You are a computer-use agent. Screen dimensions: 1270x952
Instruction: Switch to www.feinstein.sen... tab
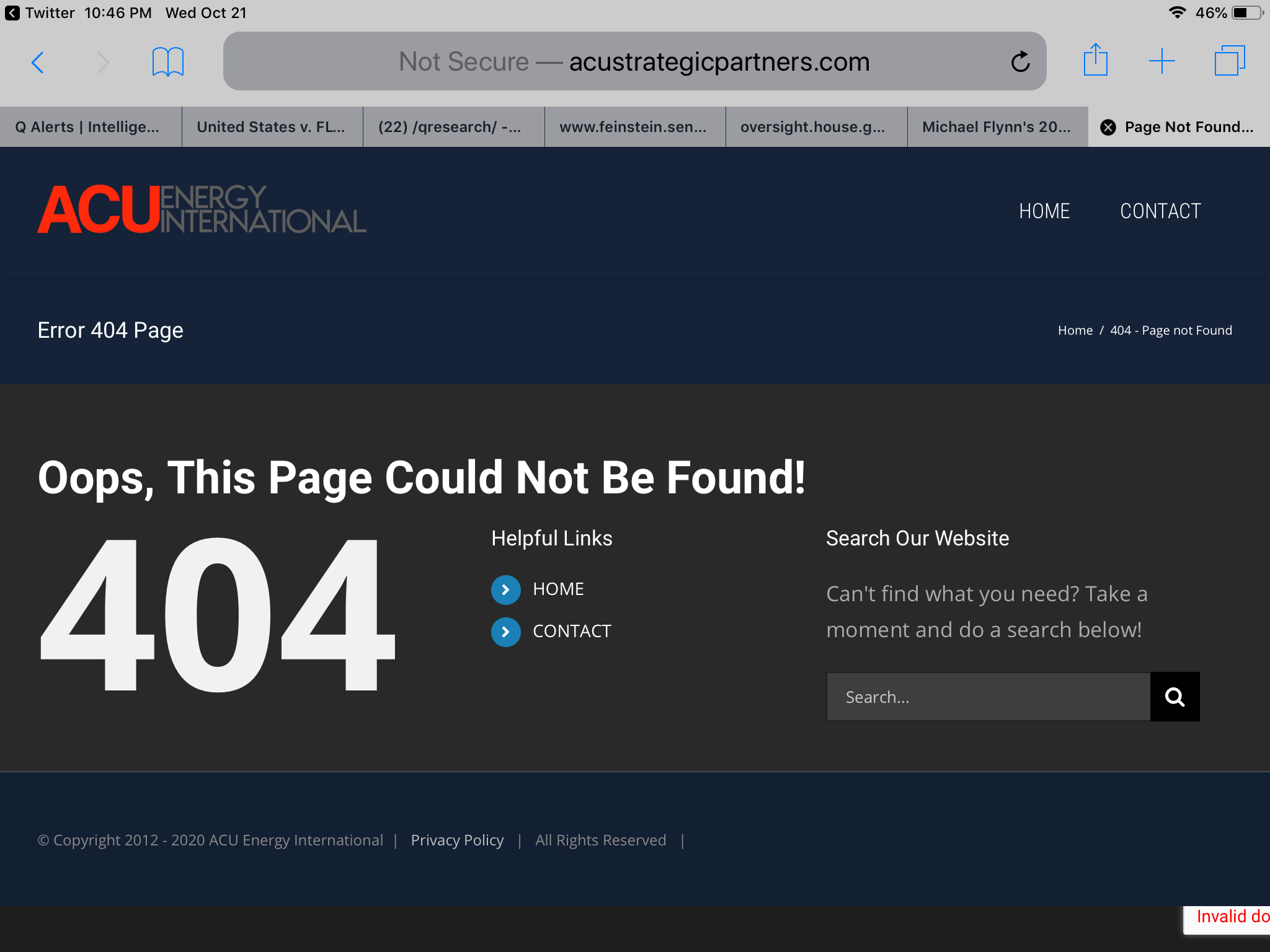pyautogui.click(x=635, y=127)
